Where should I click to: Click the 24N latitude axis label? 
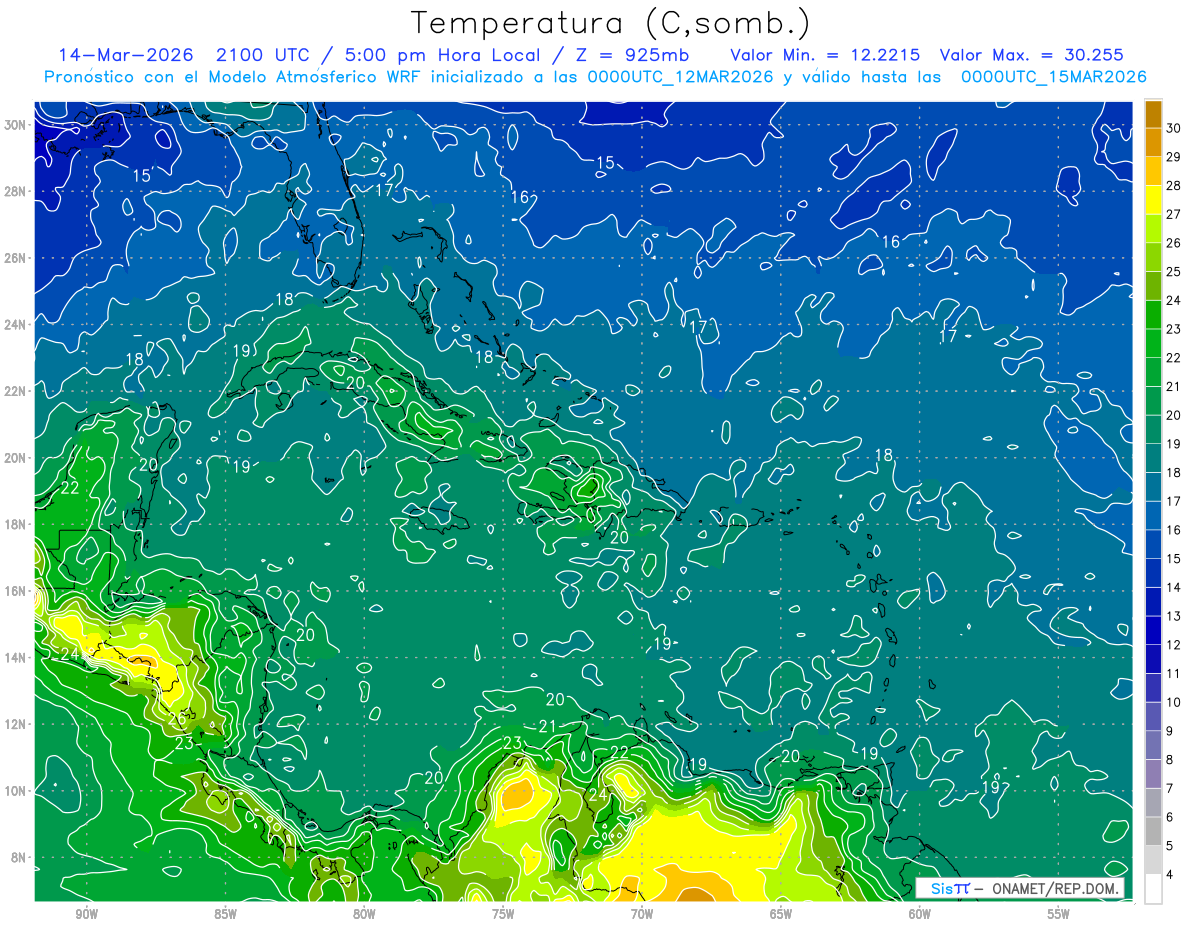[15, 324]
